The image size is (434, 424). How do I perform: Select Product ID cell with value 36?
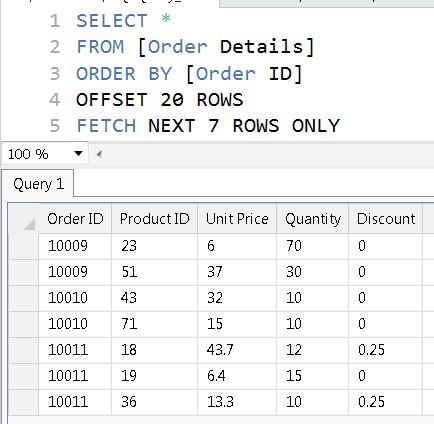pyautogui.click(x=154, y=402)
